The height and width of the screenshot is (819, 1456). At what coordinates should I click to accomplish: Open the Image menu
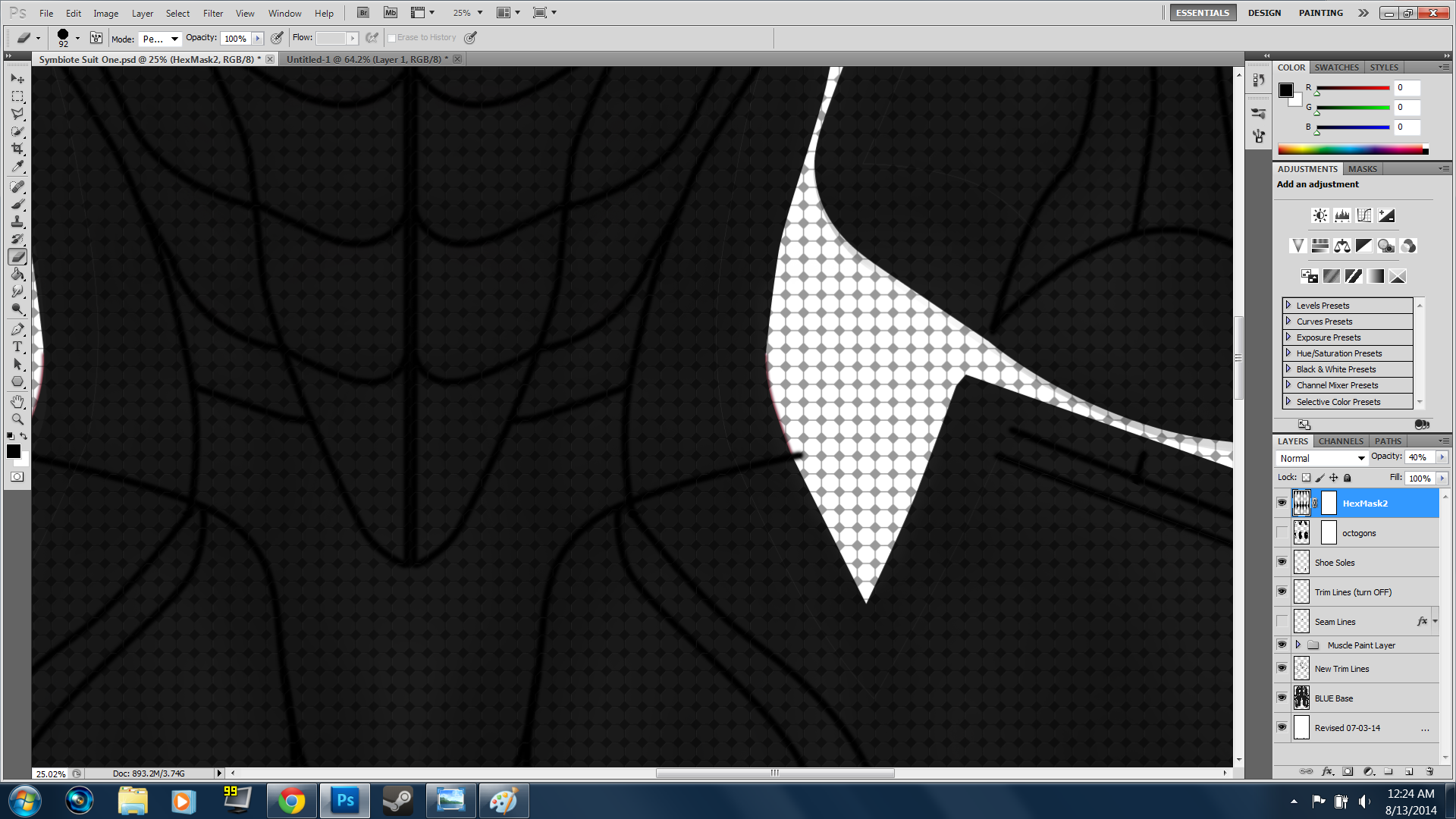pos(105,13)
